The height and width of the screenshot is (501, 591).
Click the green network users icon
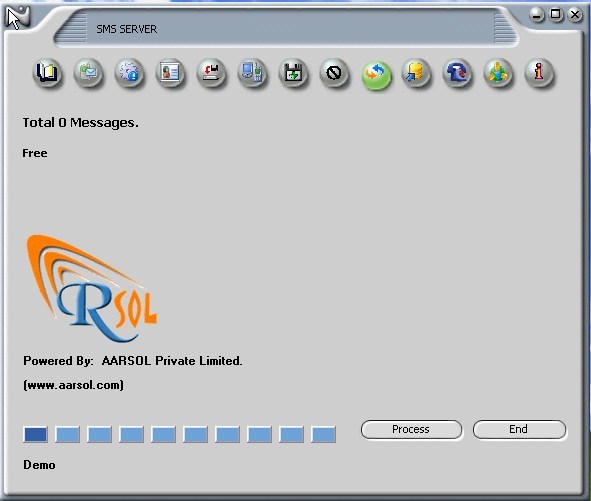tap(498, 73)
